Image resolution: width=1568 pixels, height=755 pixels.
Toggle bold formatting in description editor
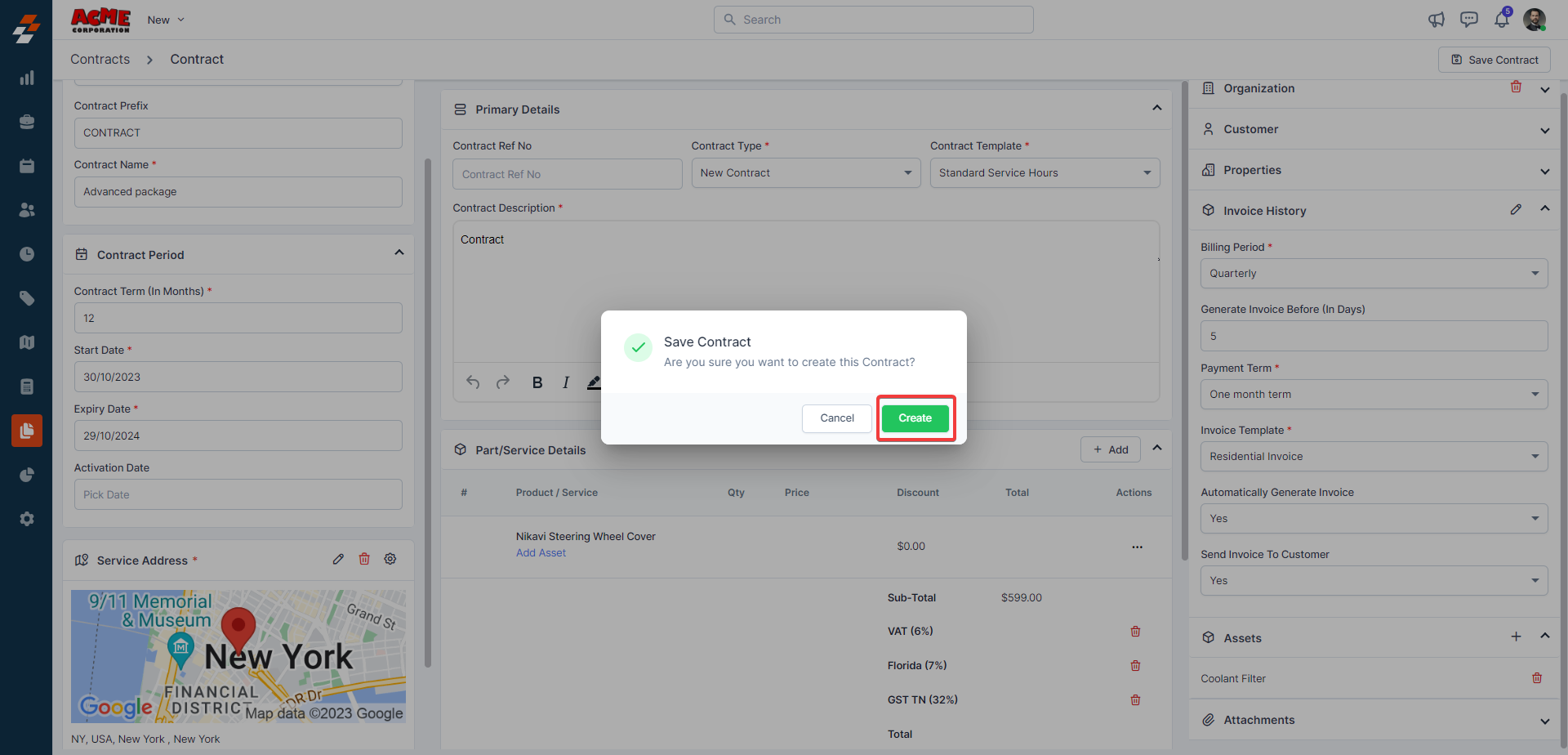click(x=537, y=382)
